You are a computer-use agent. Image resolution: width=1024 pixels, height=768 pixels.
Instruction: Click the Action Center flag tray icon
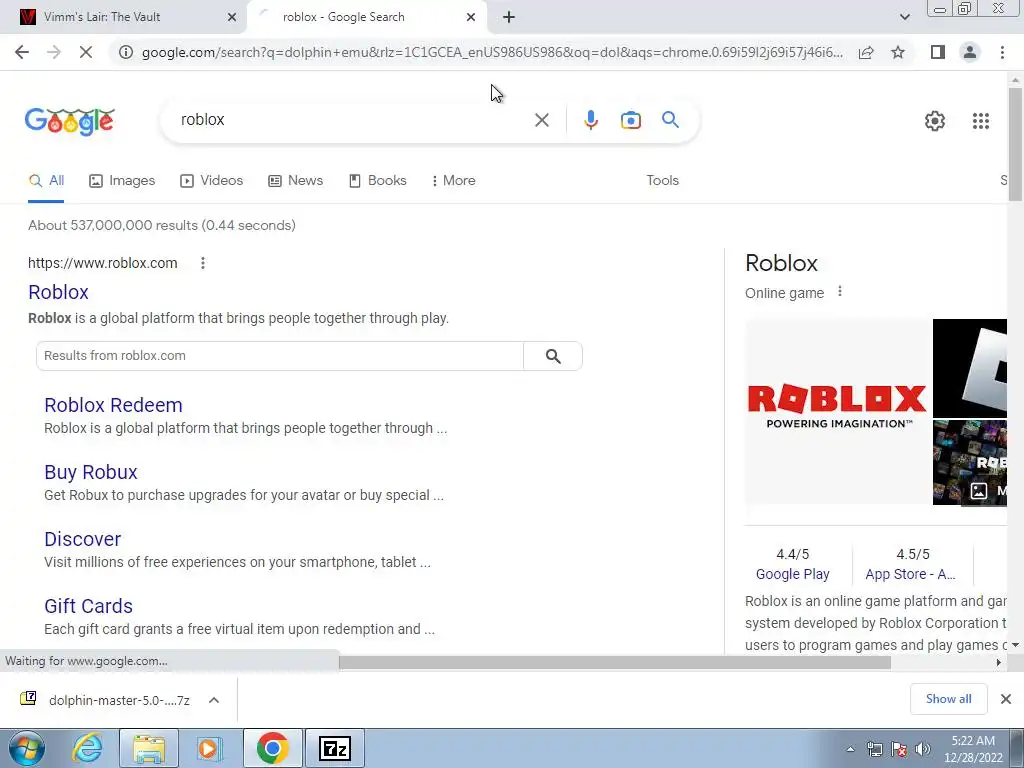coord(899,749)
